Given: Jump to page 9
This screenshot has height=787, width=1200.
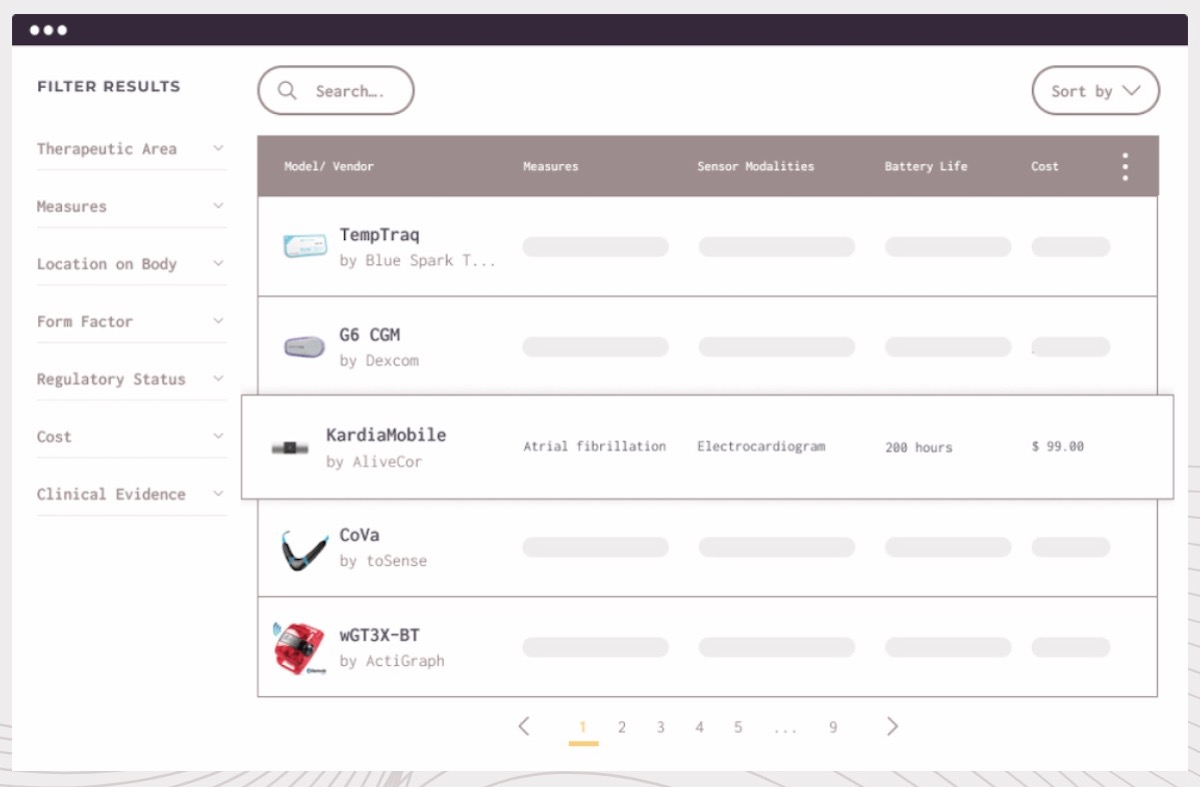Looking at the screenshot, I should [833, 728].
